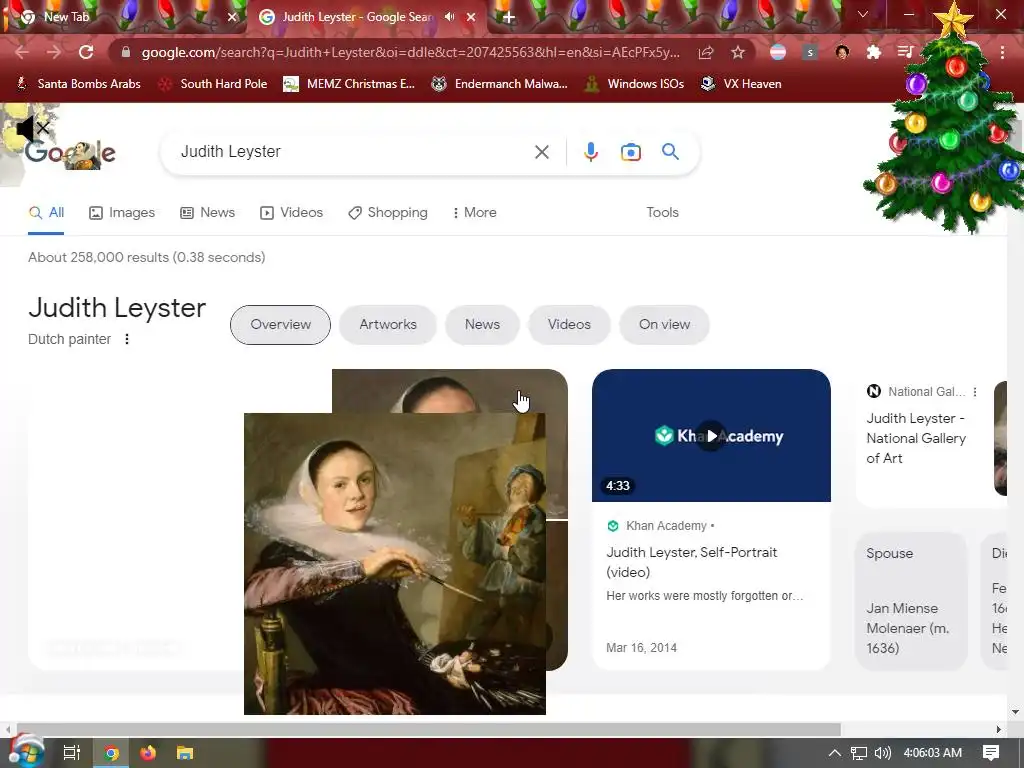The height and width of the screenshot is (768, 1024).
Task: Play the Khan Academy video
Action: [x=711, y=436]
